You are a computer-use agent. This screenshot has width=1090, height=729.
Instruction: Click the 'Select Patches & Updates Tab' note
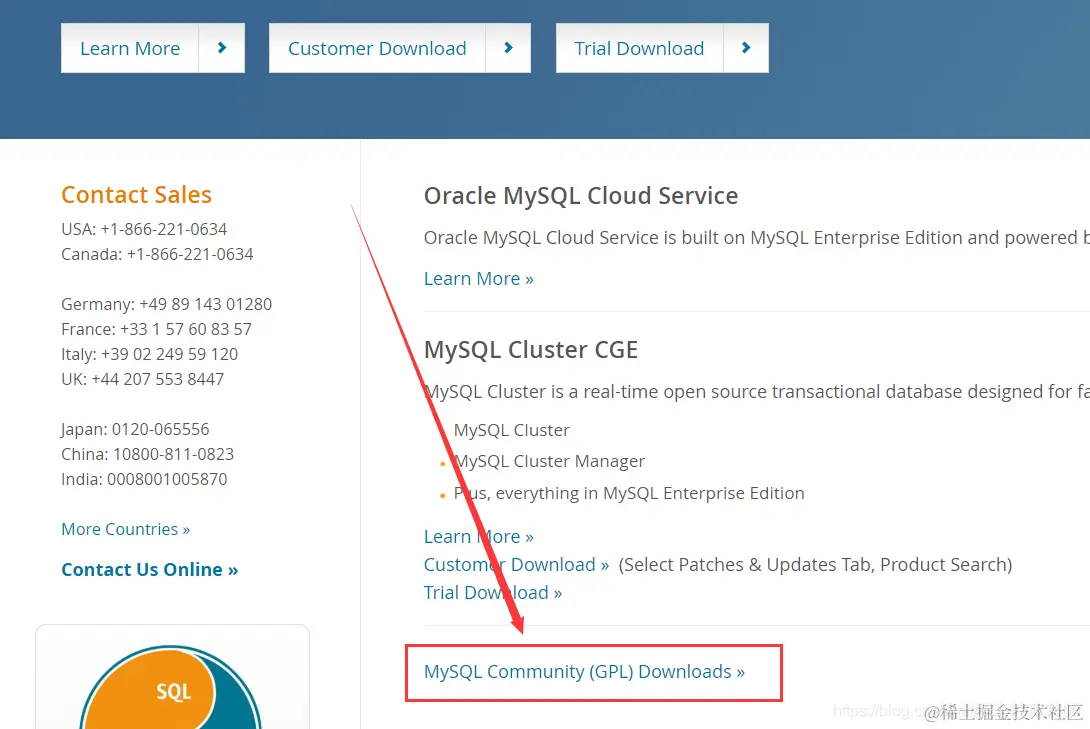click(815, 564)
